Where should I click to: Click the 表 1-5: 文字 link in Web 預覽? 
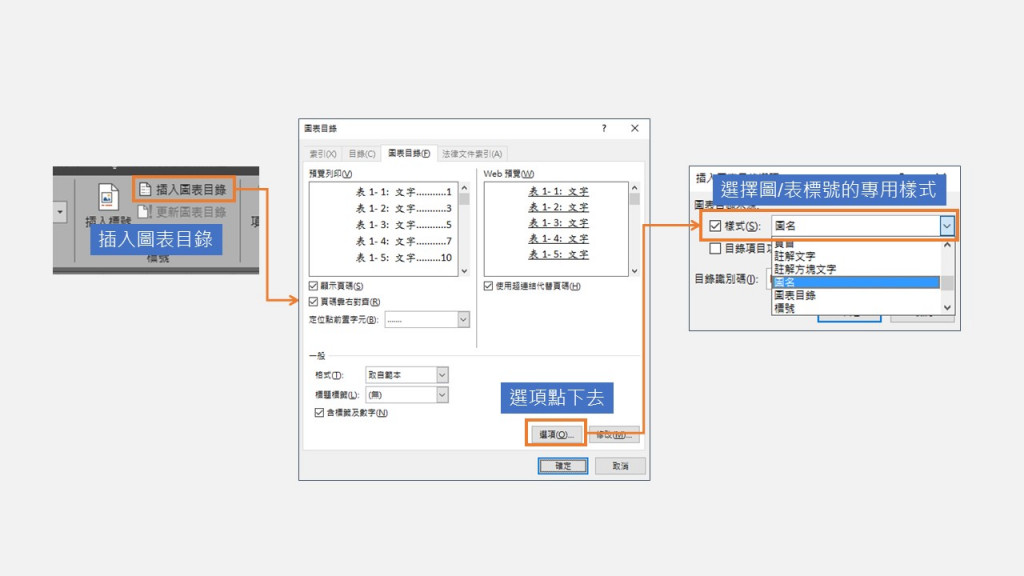558,254
